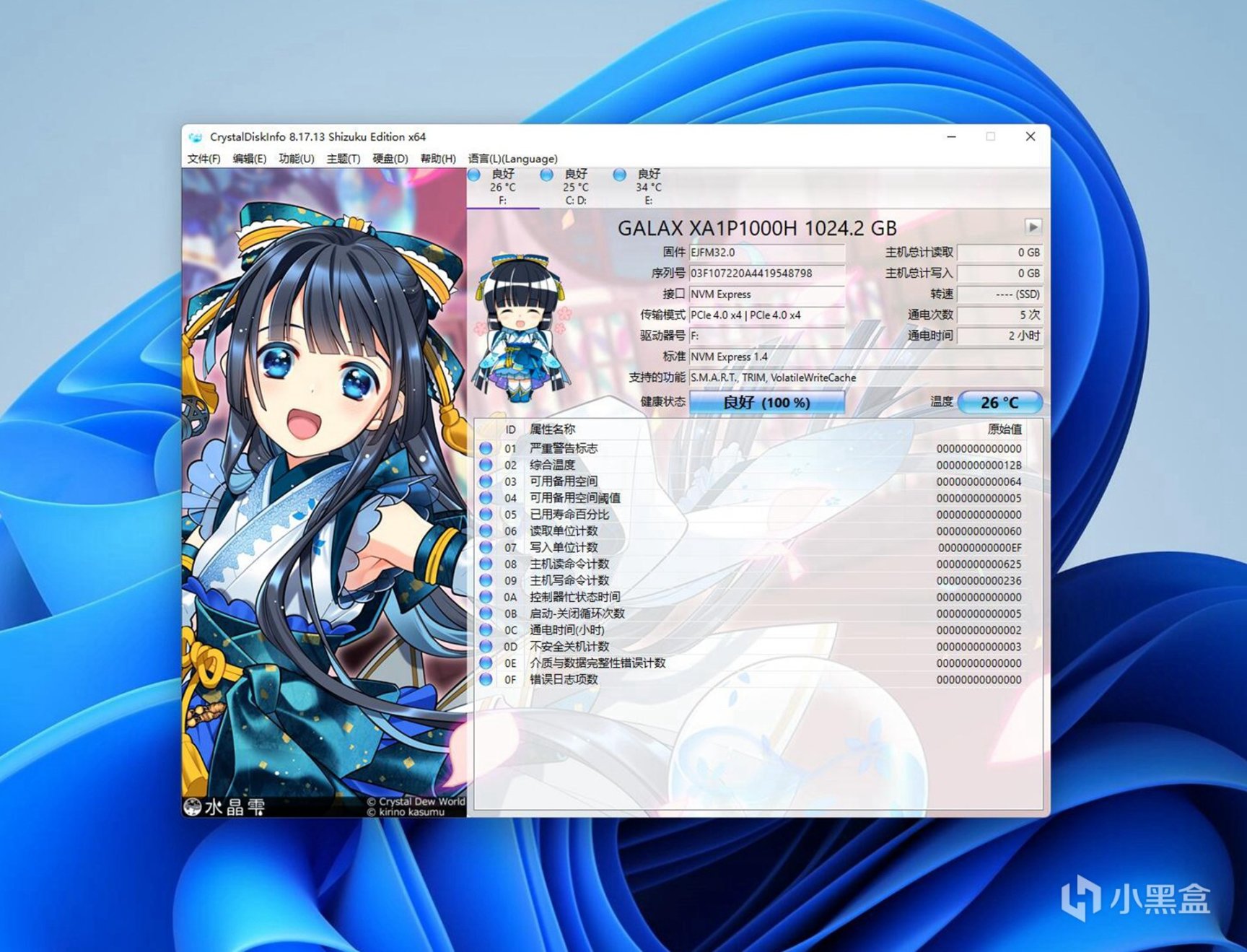
Task: Click the 26 °C temperature button
Action: pyautogui.click(x=999, y=402)
